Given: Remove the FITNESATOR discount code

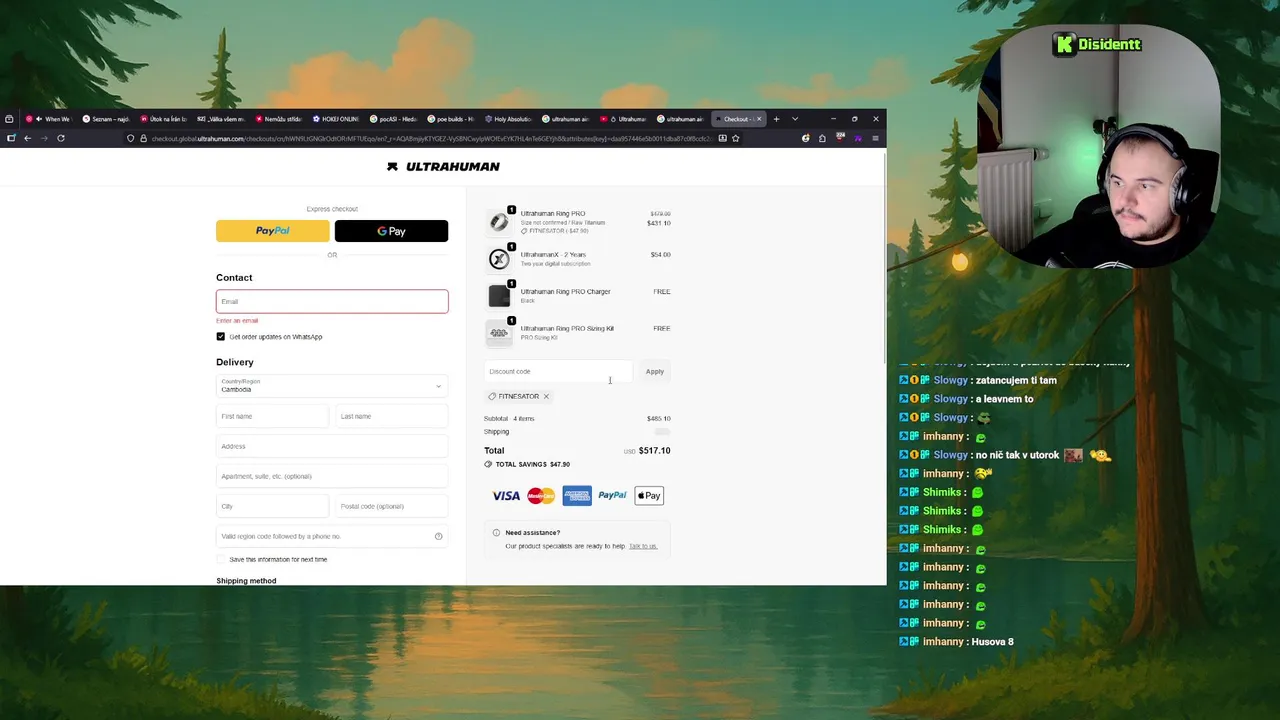Looking at the screenshot, I should click(546, 397).
